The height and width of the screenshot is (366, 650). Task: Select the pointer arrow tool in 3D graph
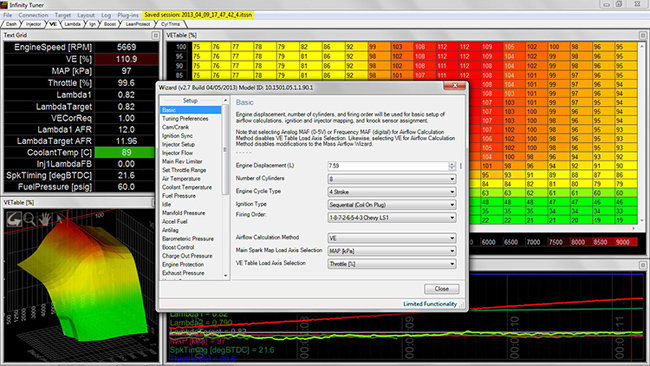point(60,219)
